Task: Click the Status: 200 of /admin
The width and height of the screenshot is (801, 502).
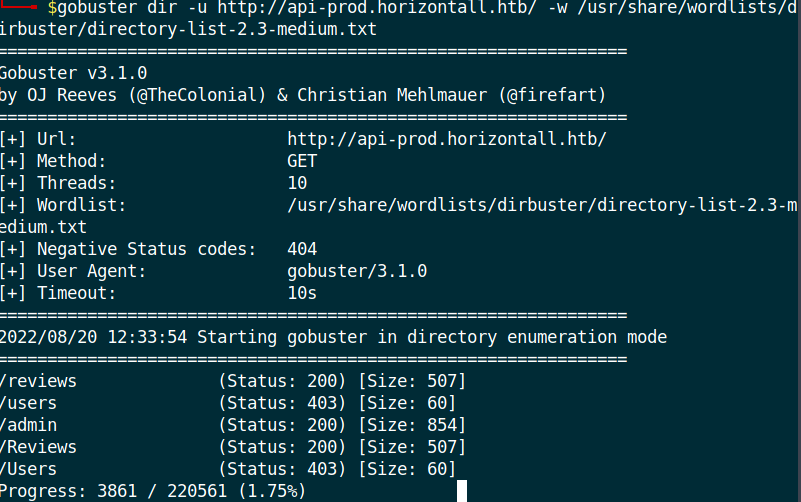Action: coord(282,425)
